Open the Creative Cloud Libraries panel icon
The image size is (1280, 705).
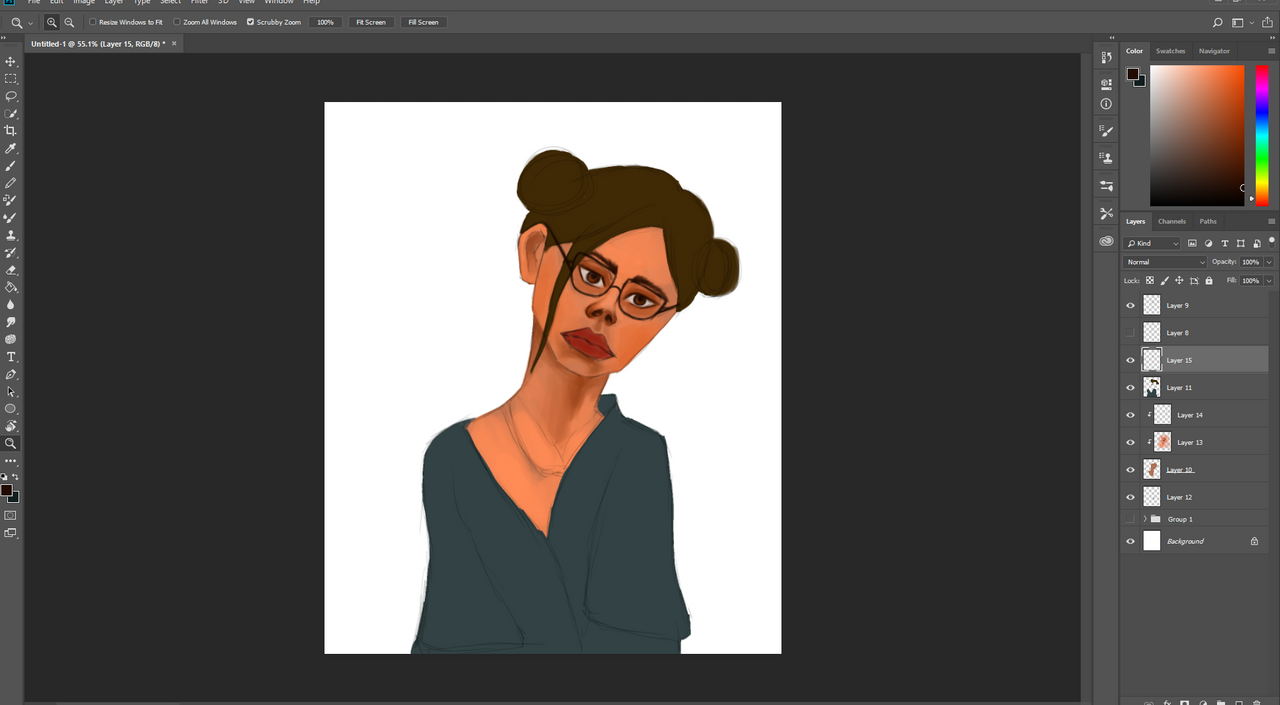[1106, 241]
